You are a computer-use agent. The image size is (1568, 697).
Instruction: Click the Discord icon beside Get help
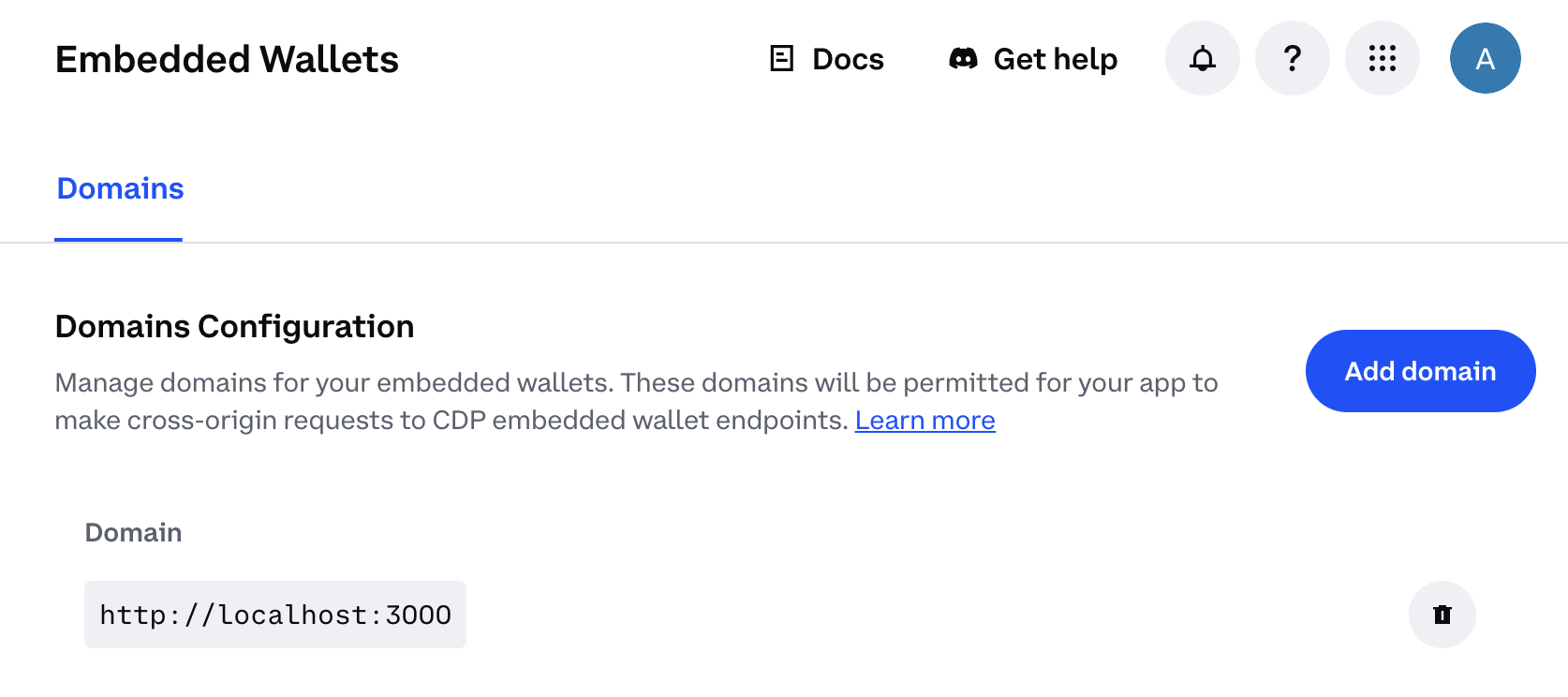click(x=961, y=58)
